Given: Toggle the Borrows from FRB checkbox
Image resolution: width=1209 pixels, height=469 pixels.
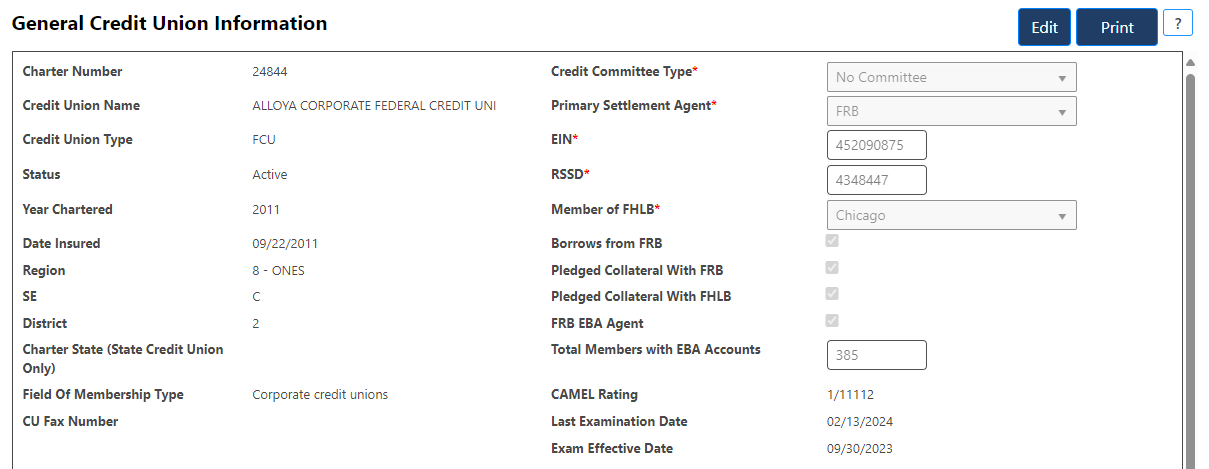Looking at the screenshot, I should point(832,241).
